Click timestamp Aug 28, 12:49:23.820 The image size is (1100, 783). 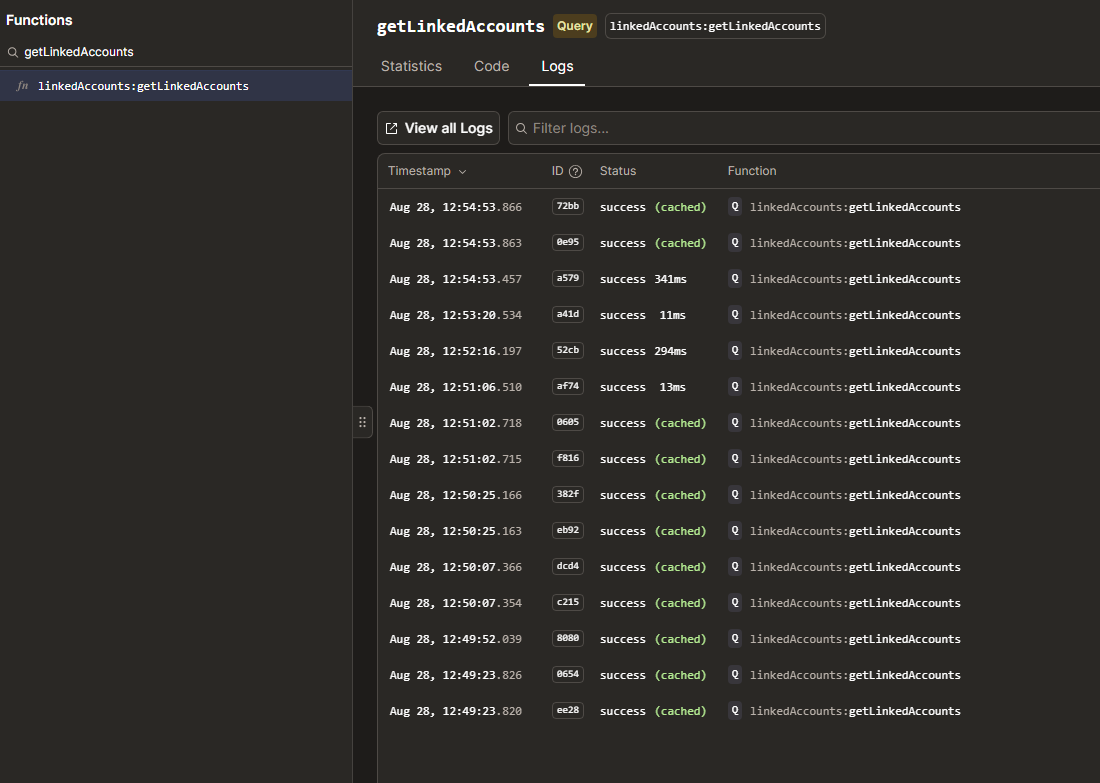[456, 711]
